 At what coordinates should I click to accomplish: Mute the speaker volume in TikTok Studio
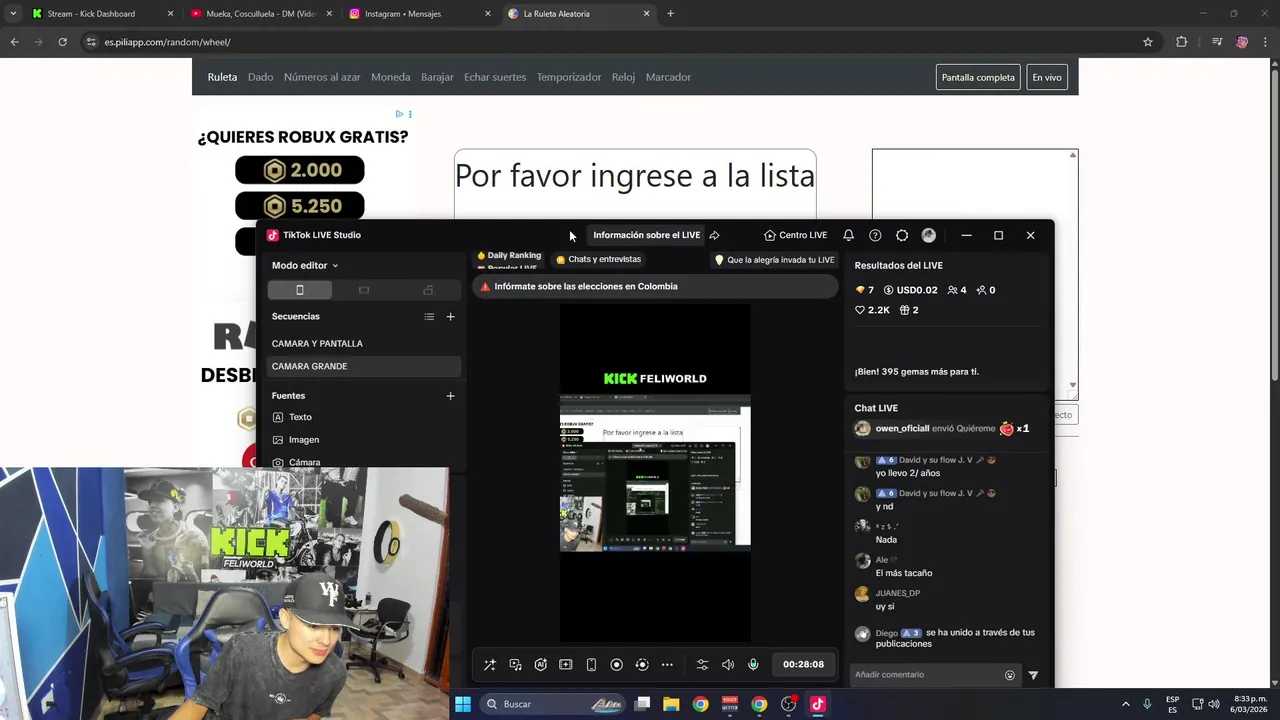pos(728,665)
